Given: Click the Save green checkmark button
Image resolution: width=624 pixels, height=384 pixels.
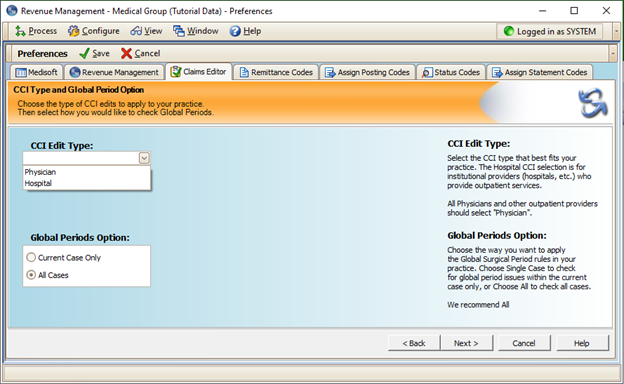Looking at the screenshot, I should [94, 53].
